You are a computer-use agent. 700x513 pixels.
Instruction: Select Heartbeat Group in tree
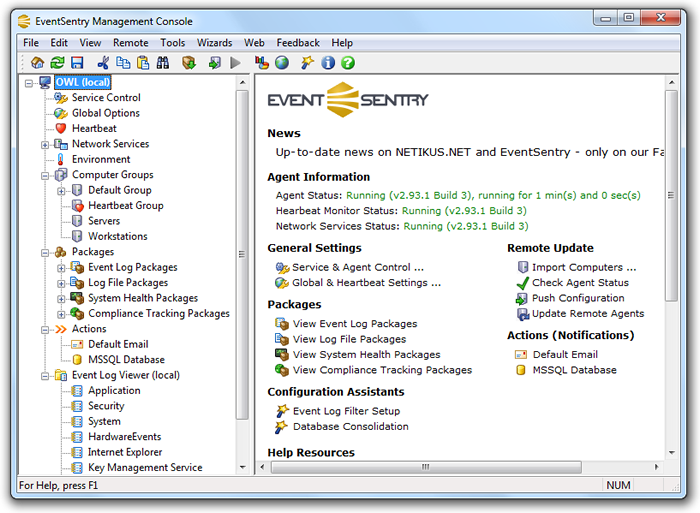[126, 206]
